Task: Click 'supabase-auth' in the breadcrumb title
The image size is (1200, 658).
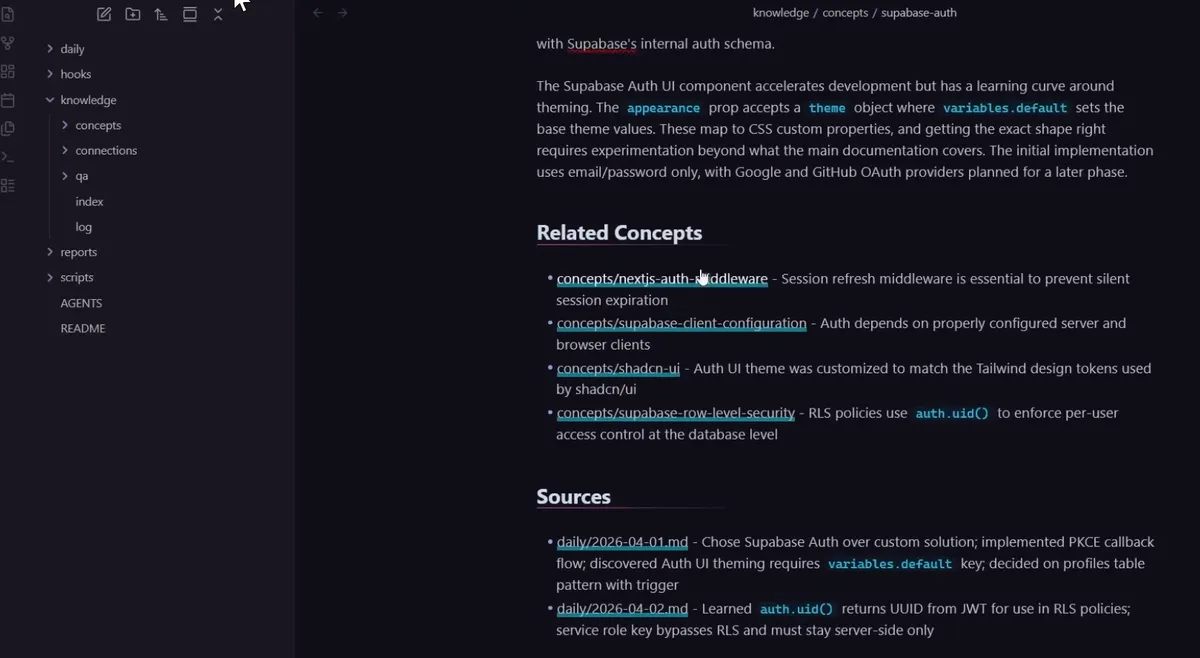Action: (x=919, y=13)
